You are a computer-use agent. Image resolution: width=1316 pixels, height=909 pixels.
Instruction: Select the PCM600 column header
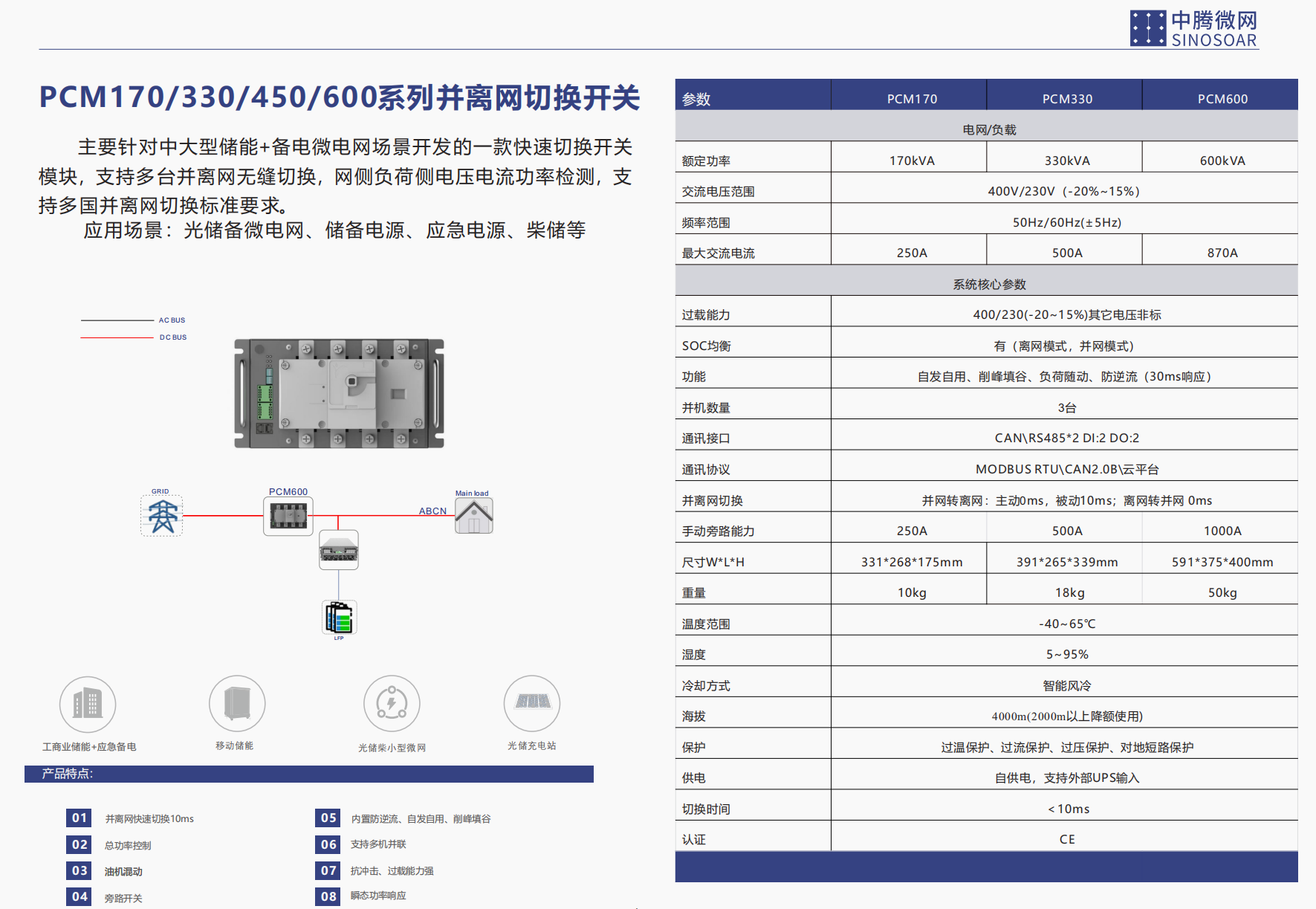click(x=1222, y=99)
